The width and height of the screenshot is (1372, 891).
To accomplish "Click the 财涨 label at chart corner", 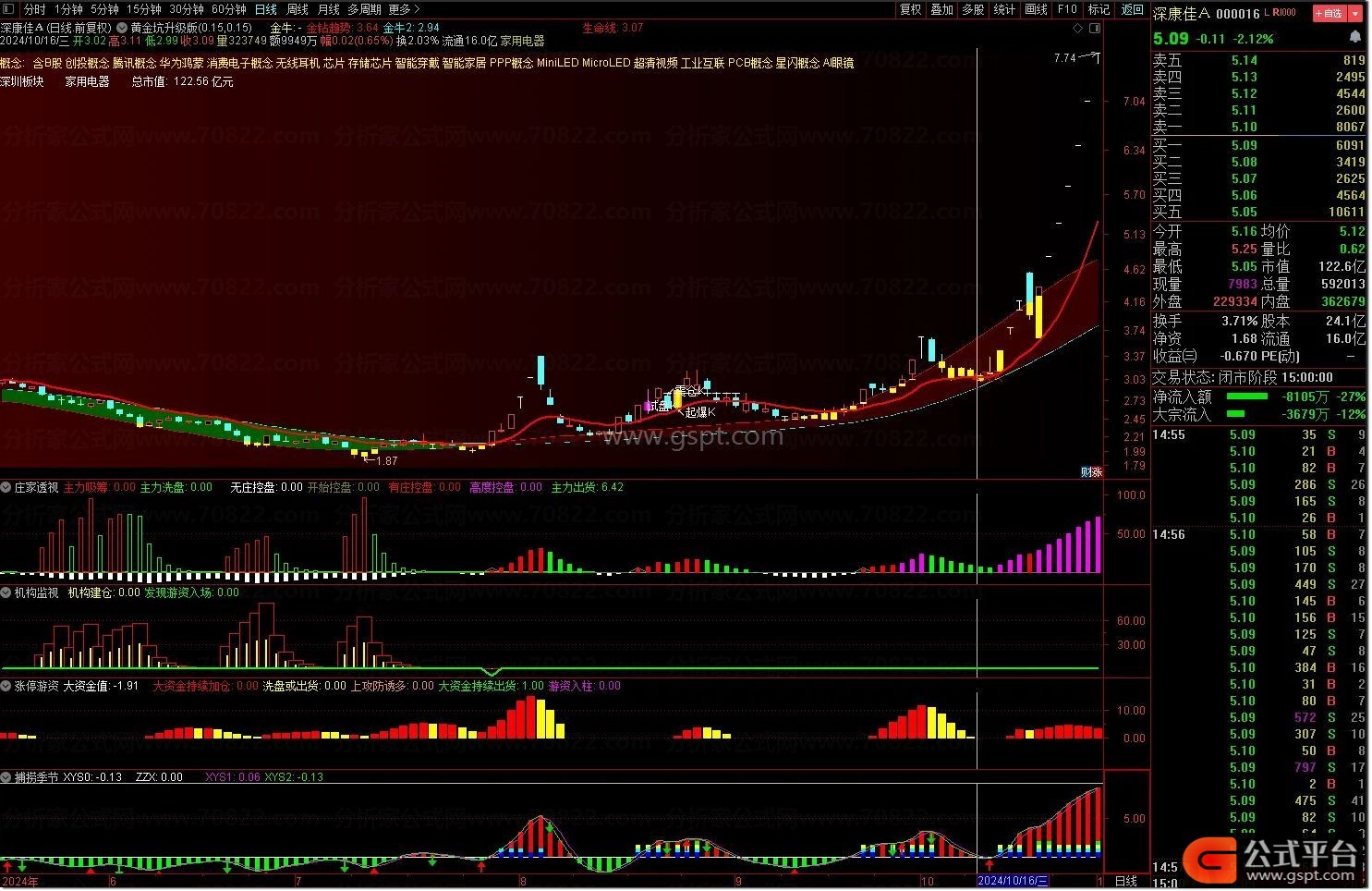I will pyautogui.click(x=1091, y=472).
